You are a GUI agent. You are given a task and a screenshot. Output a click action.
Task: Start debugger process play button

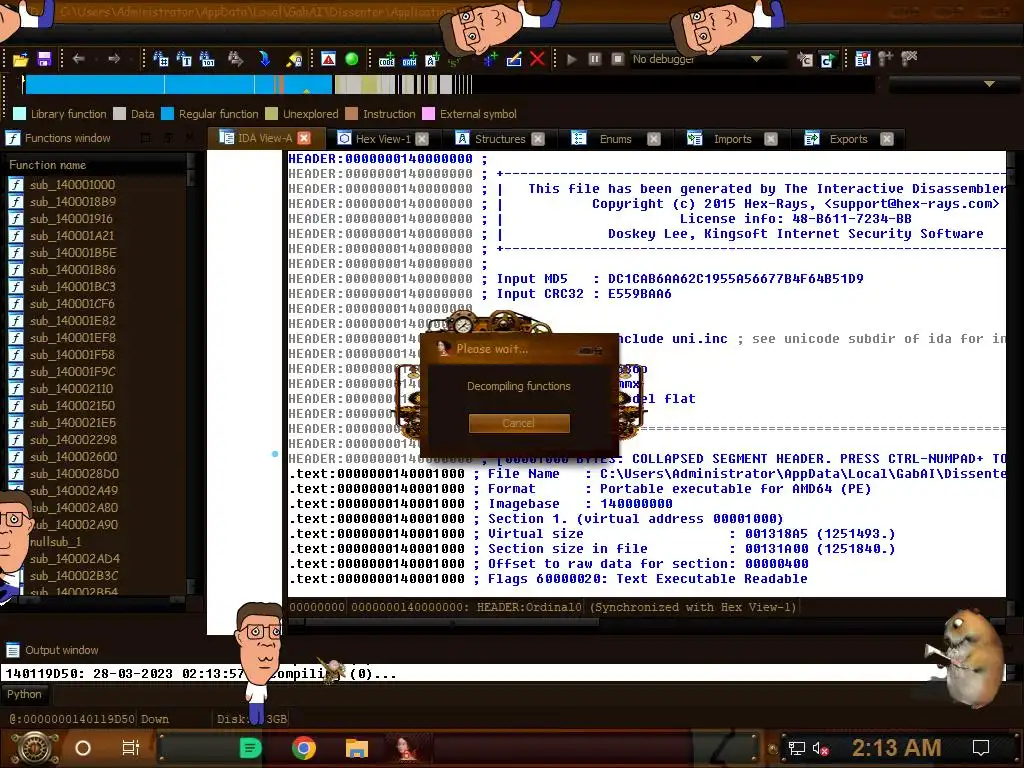tap(571, 59)
